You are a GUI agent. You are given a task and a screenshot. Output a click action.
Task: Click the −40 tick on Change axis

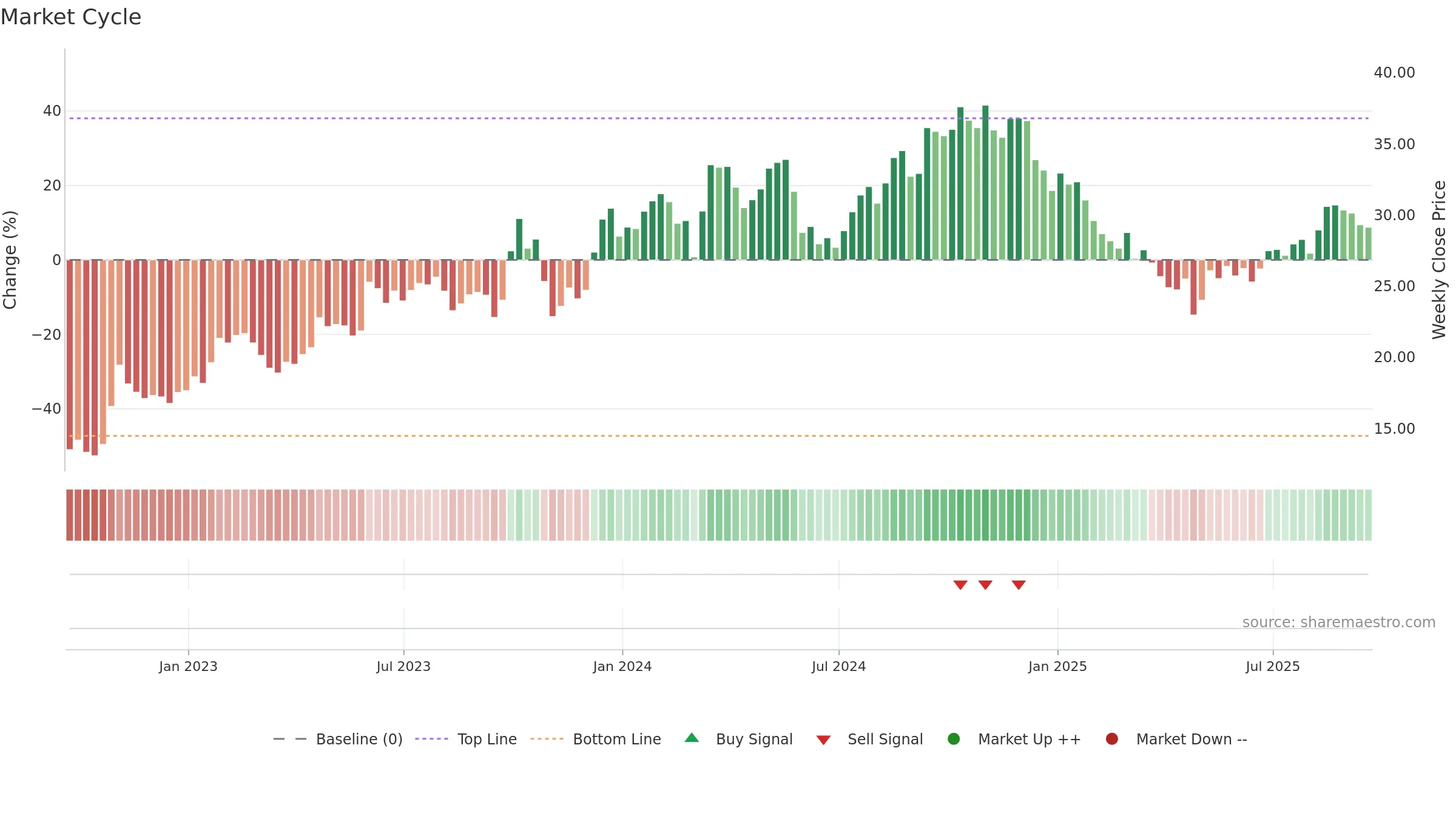coord(47,409)
